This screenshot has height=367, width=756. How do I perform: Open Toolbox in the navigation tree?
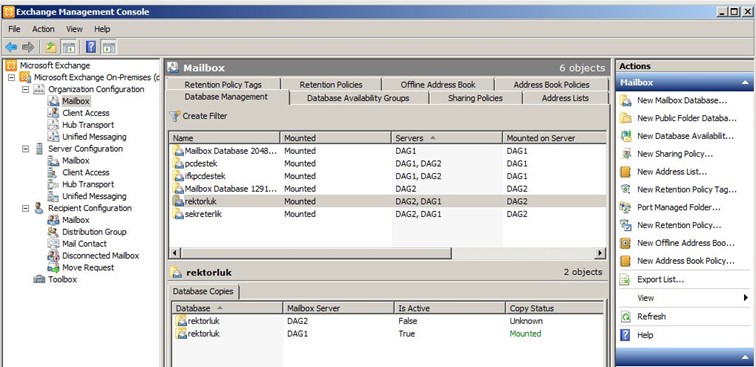click(62, 279)
